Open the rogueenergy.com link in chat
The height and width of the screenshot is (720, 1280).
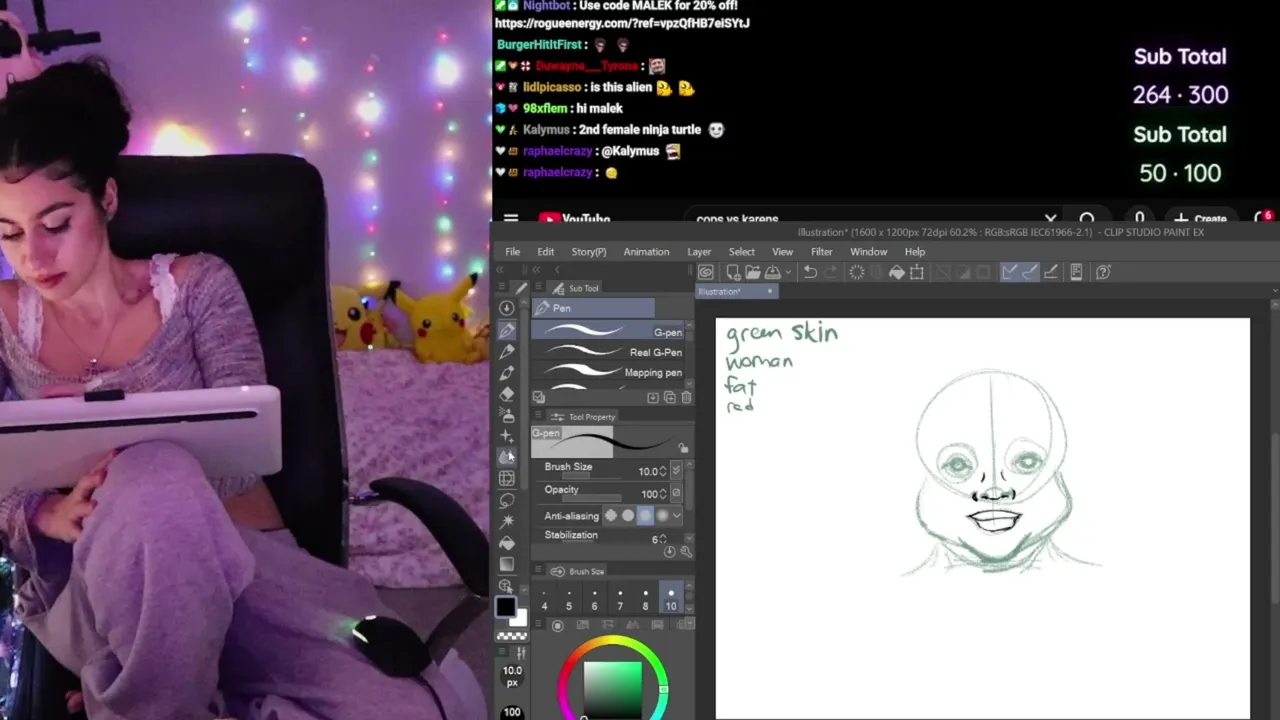click(622, 23)
